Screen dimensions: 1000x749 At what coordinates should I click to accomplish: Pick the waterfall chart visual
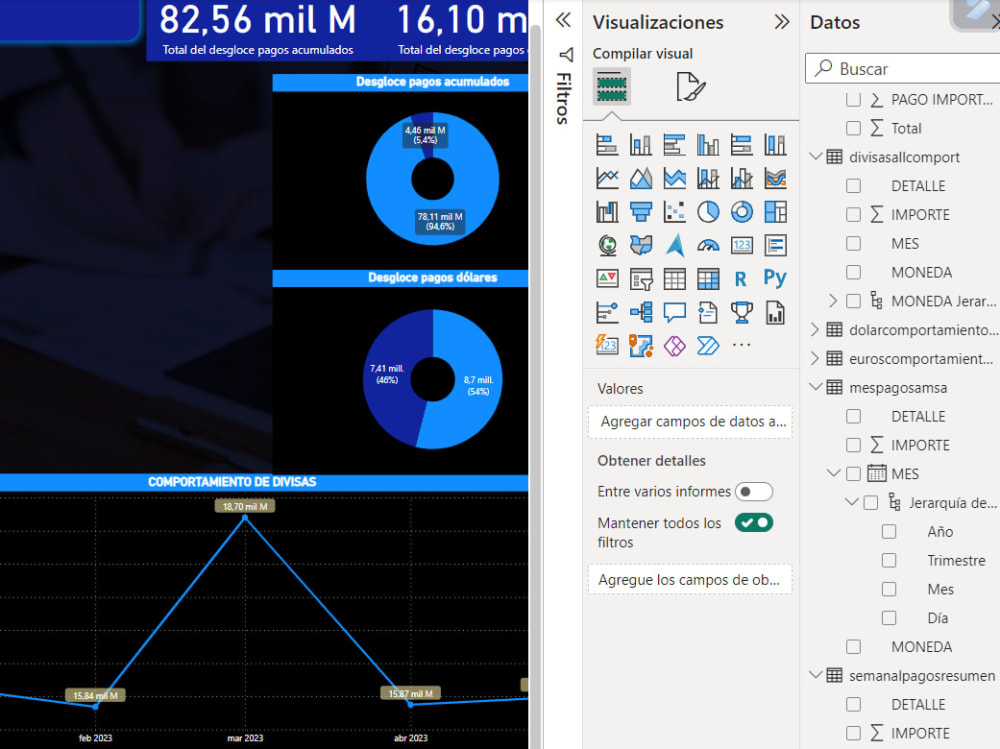coord(607,211)
